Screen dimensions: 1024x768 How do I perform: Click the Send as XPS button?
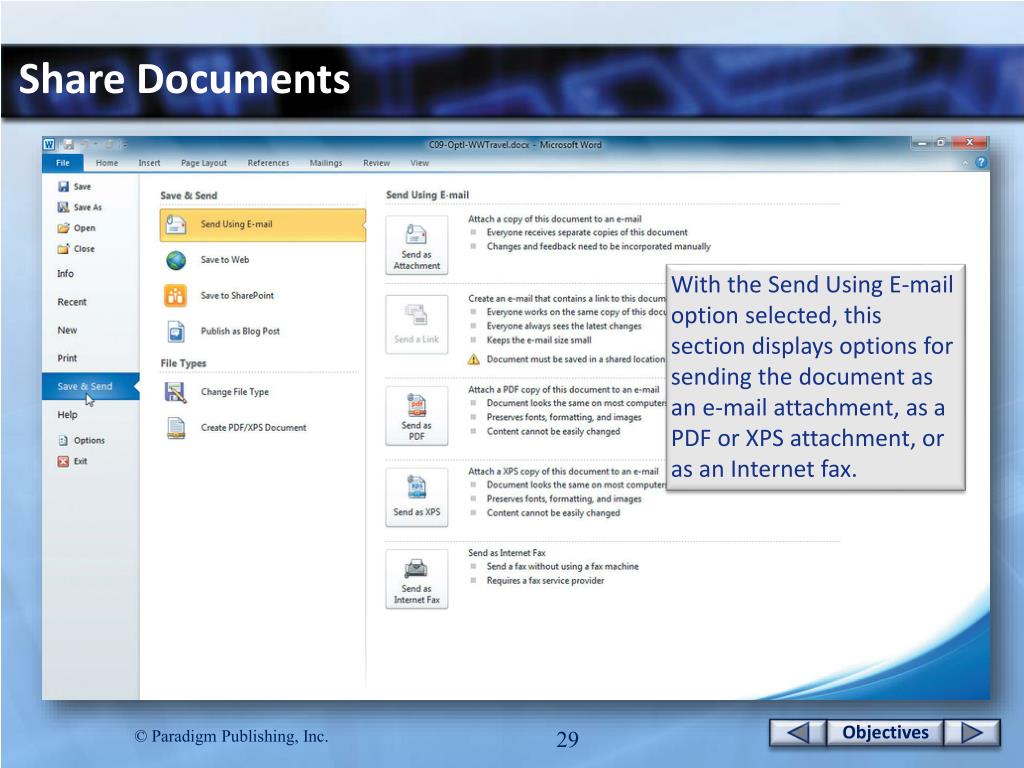pos(417,498)
